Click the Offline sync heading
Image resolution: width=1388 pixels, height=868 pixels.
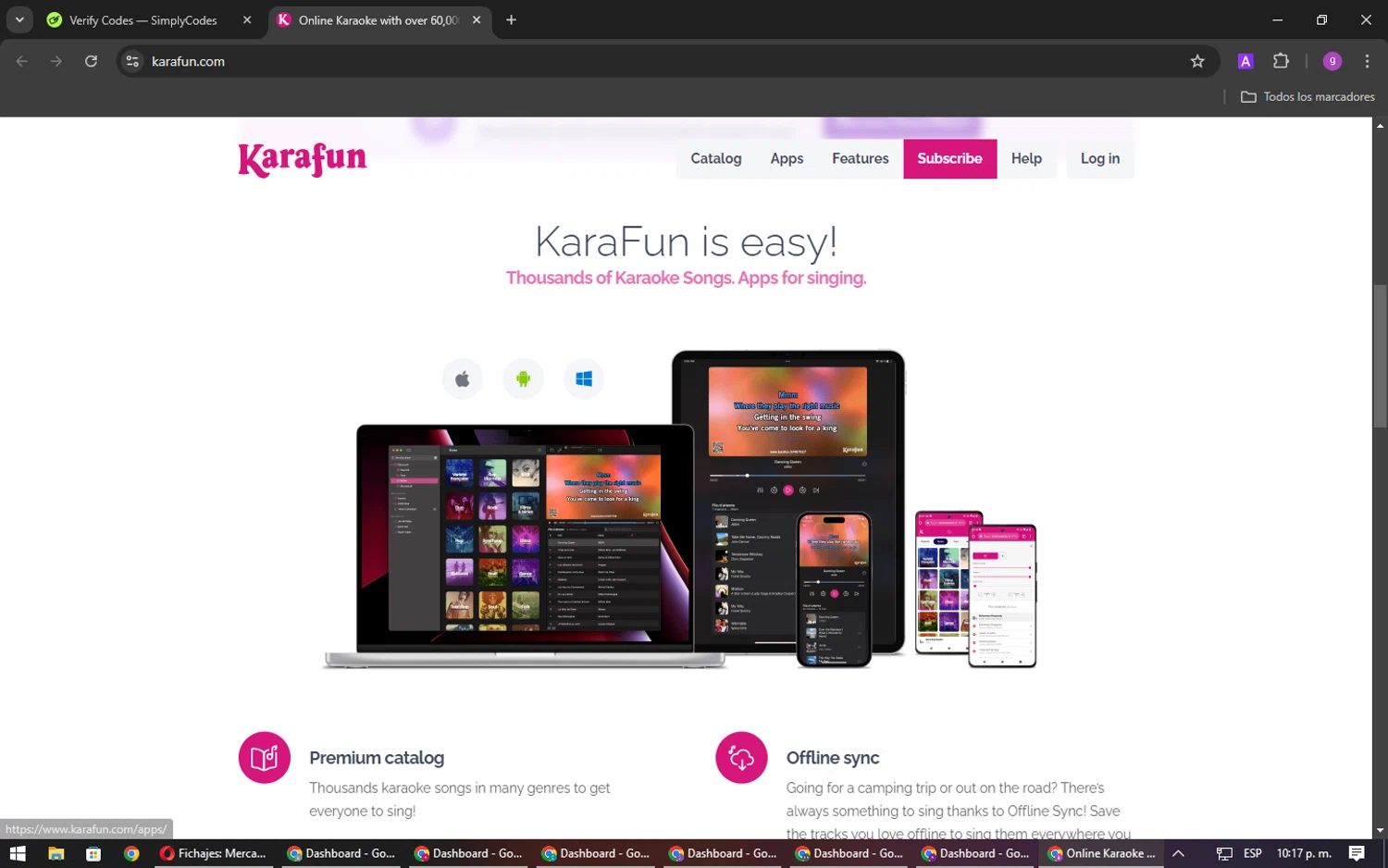(833, 758)
